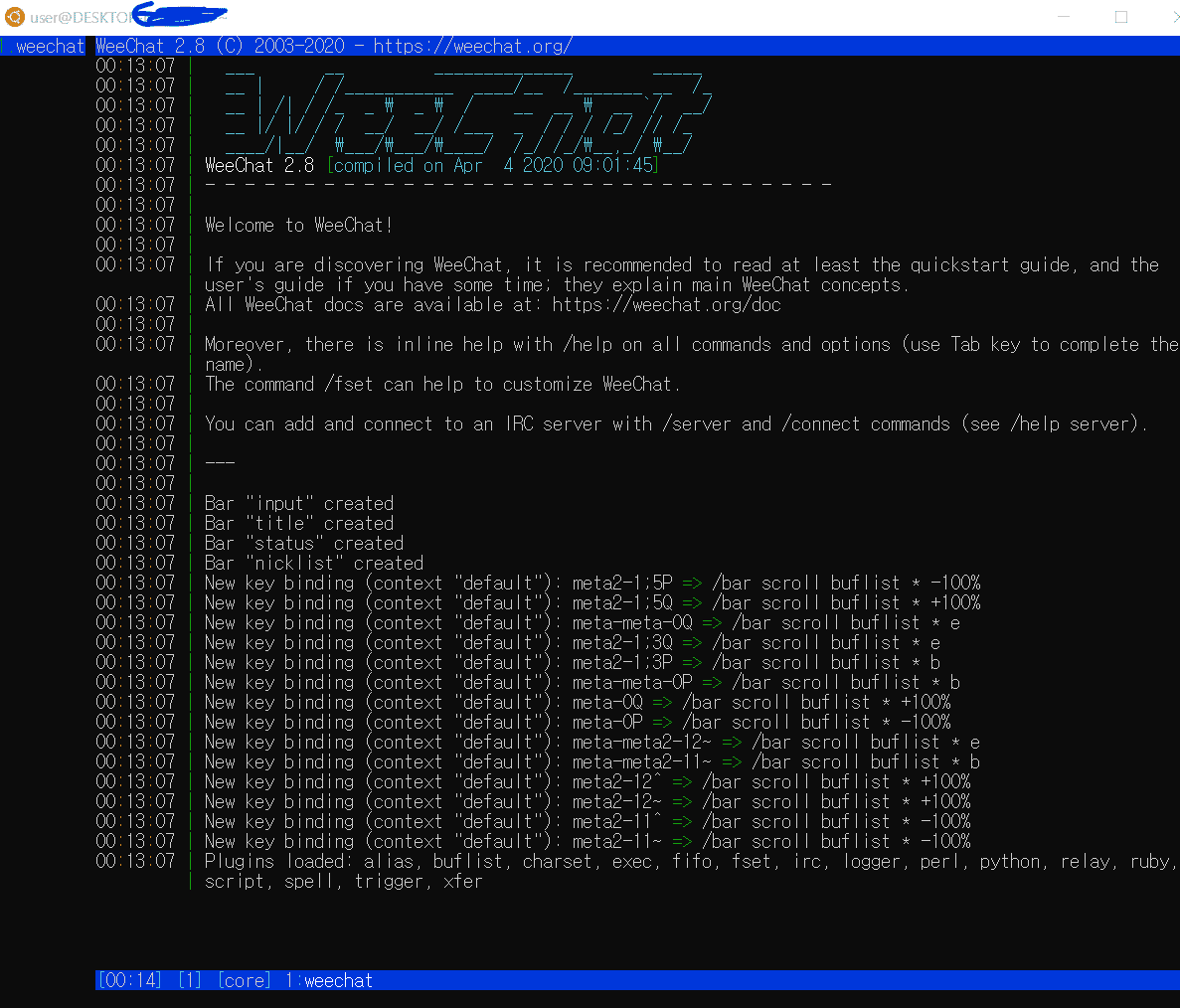Viewport: 1180px width, 1008px height.
Task: Click '1:weechat' buffer name in status bar
Action: pyautogui.click(x=329, y=981)
